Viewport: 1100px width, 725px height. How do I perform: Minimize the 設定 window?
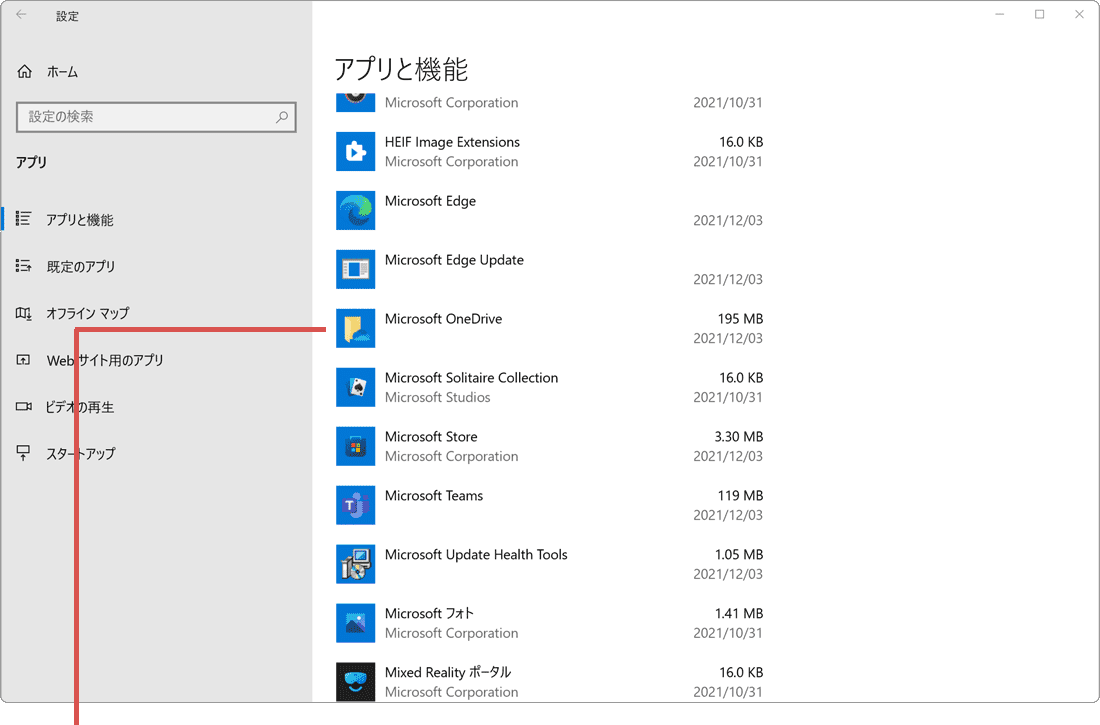[1000, 15]
